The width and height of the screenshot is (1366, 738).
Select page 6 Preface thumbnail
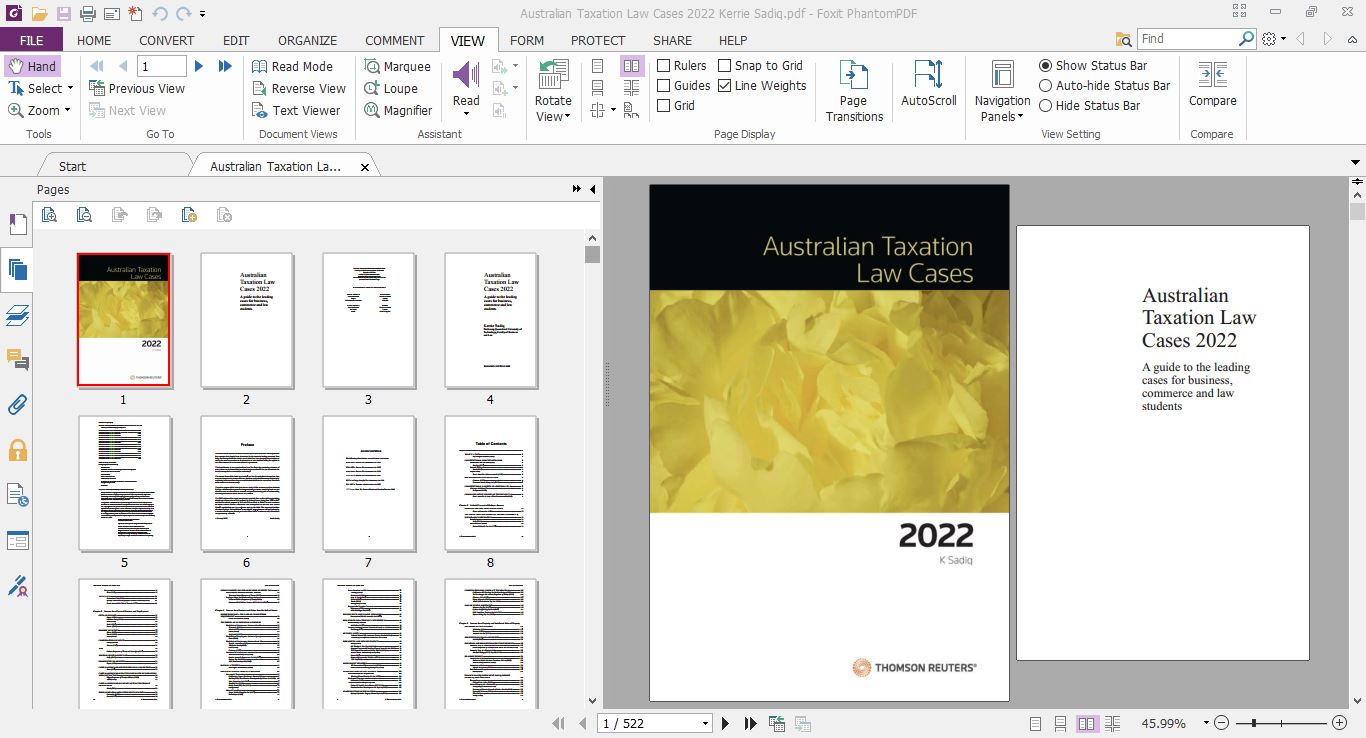[x=246, y=483]
